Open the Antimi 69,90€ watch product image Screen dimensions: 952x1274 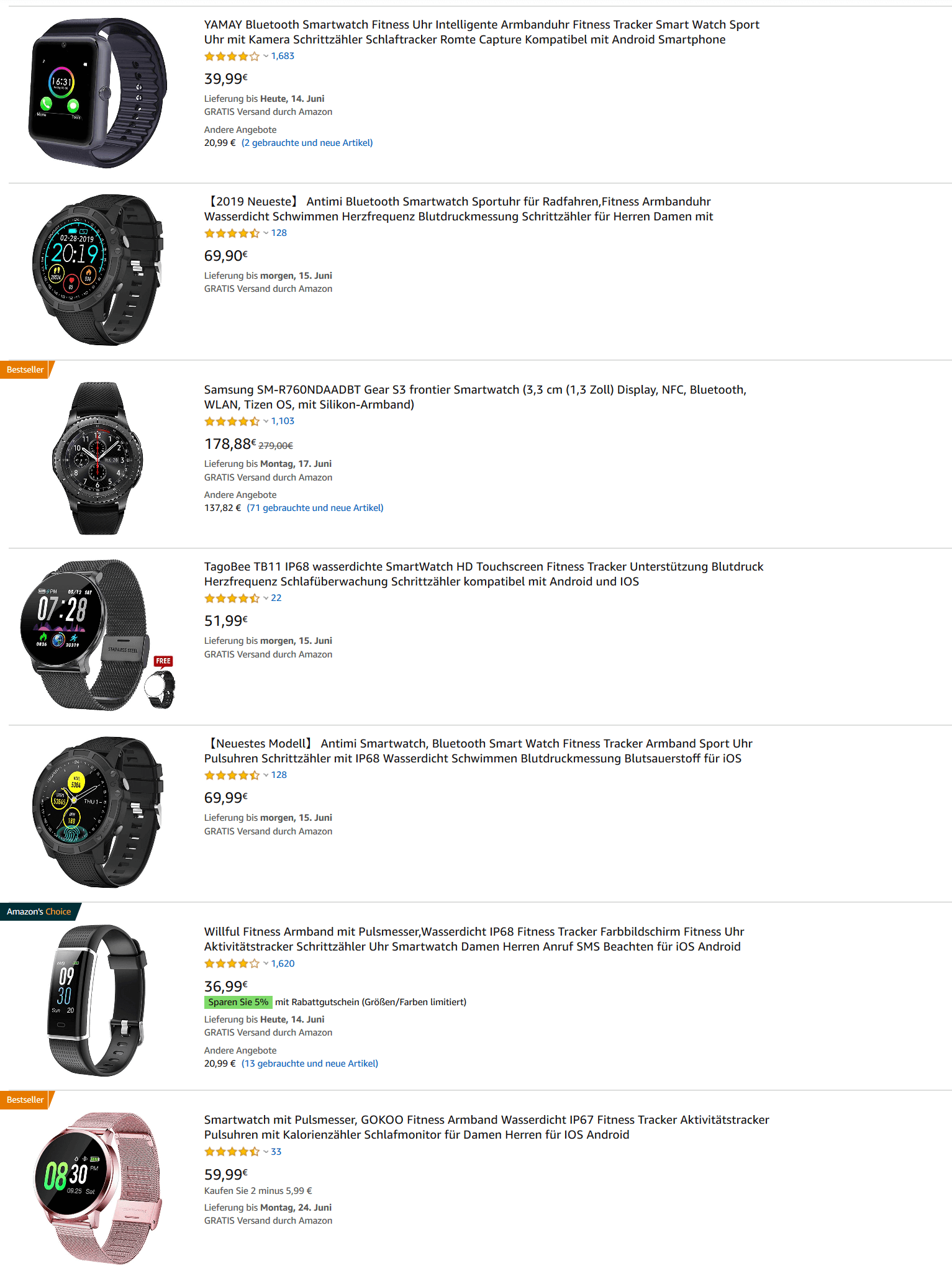click(x=98, y=270)
